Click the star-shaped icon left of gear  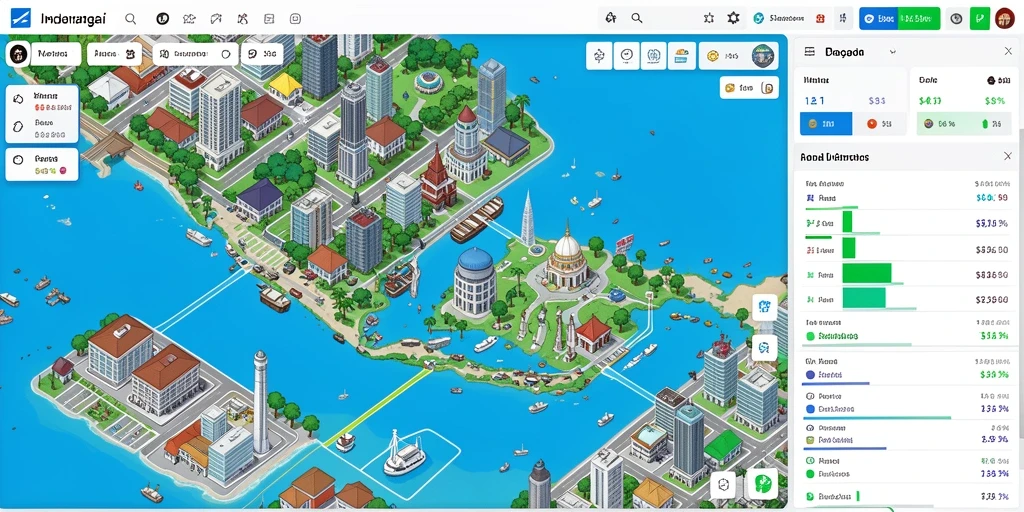pos(709,18)
